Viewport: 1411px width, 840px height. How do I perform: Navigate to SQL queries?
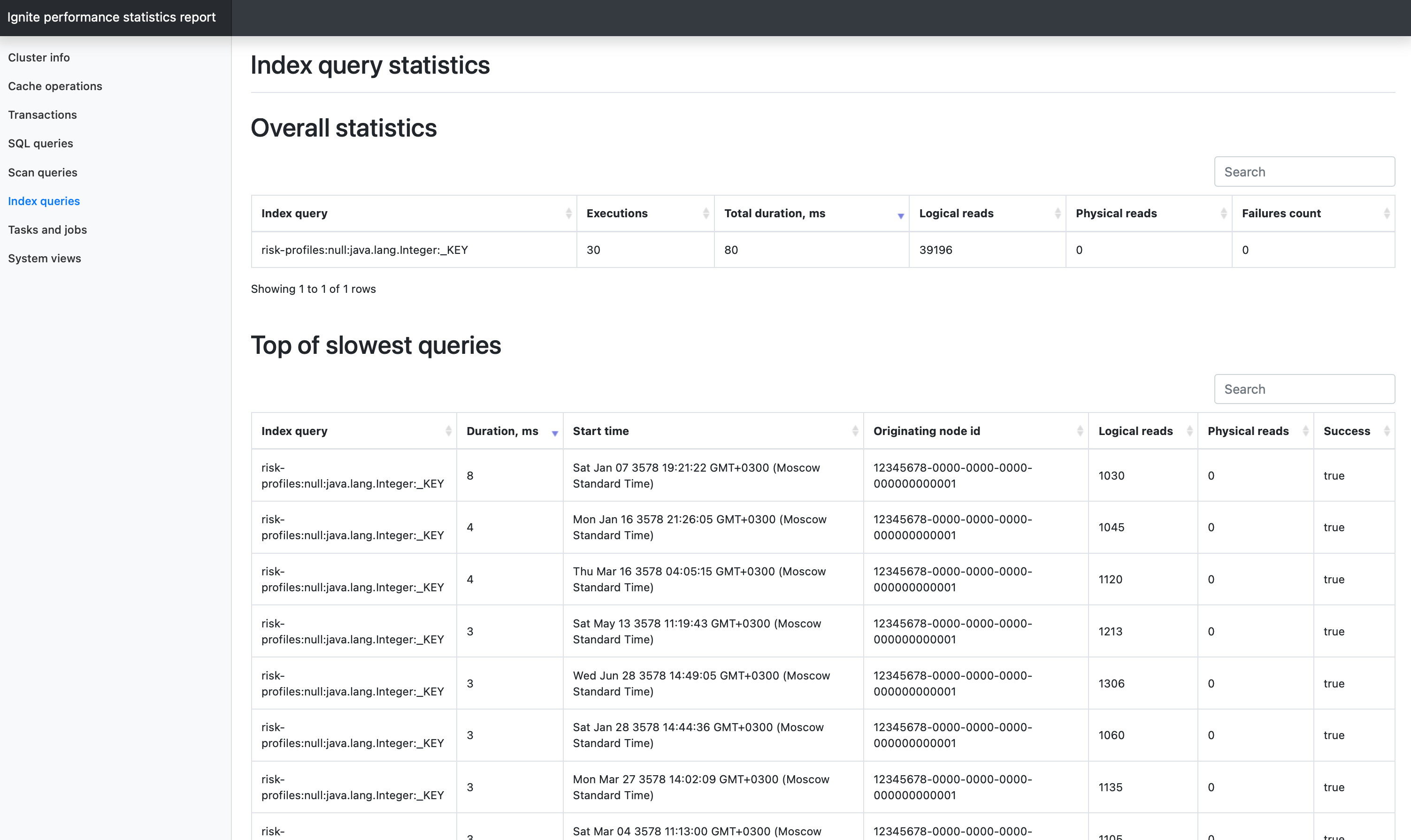pyautogui.click(x=41, y=143)
